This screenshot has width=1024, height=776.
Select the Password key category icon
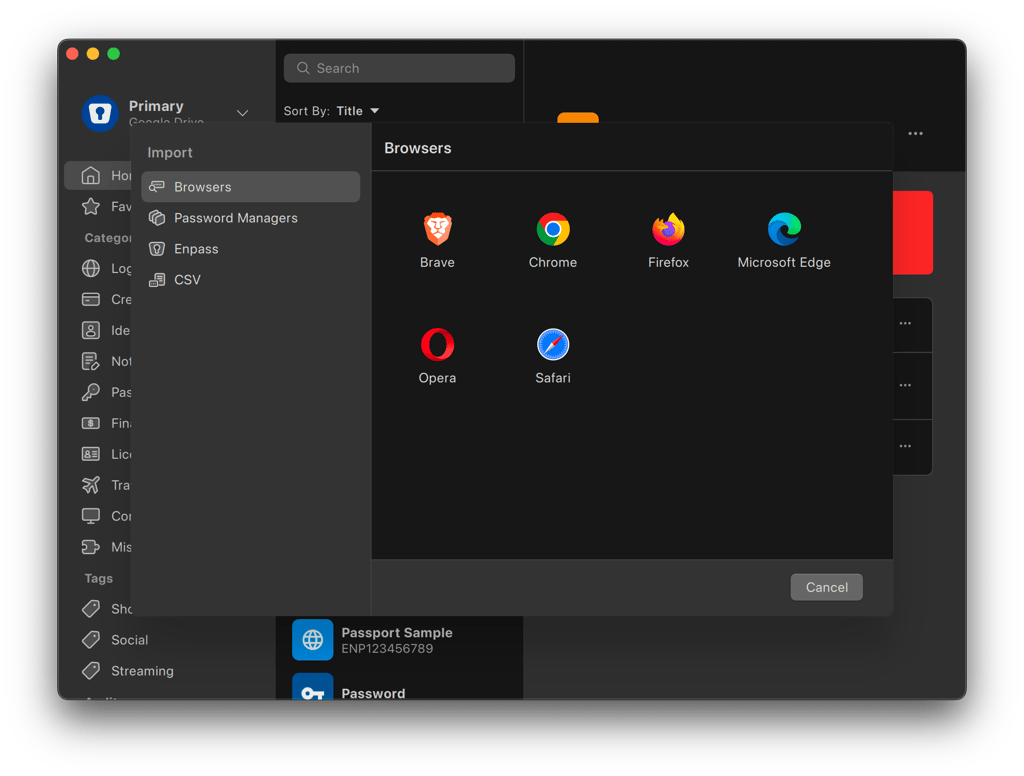click(x=91, y=392)
